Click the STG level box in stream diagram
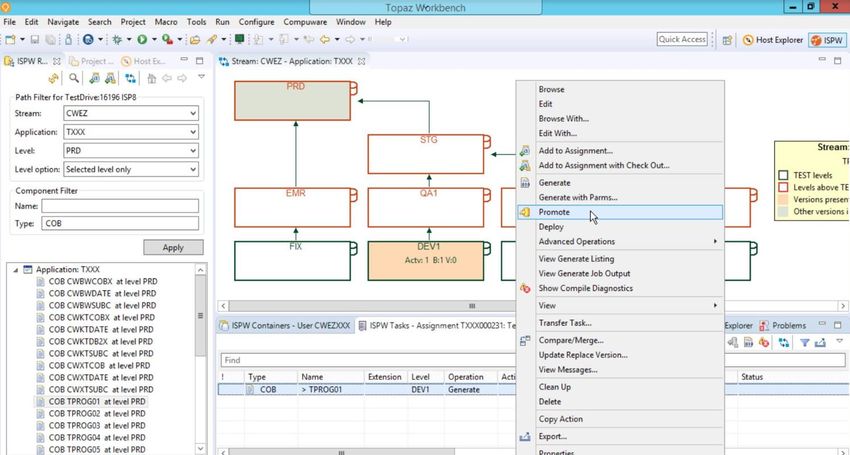 [426, 154]
